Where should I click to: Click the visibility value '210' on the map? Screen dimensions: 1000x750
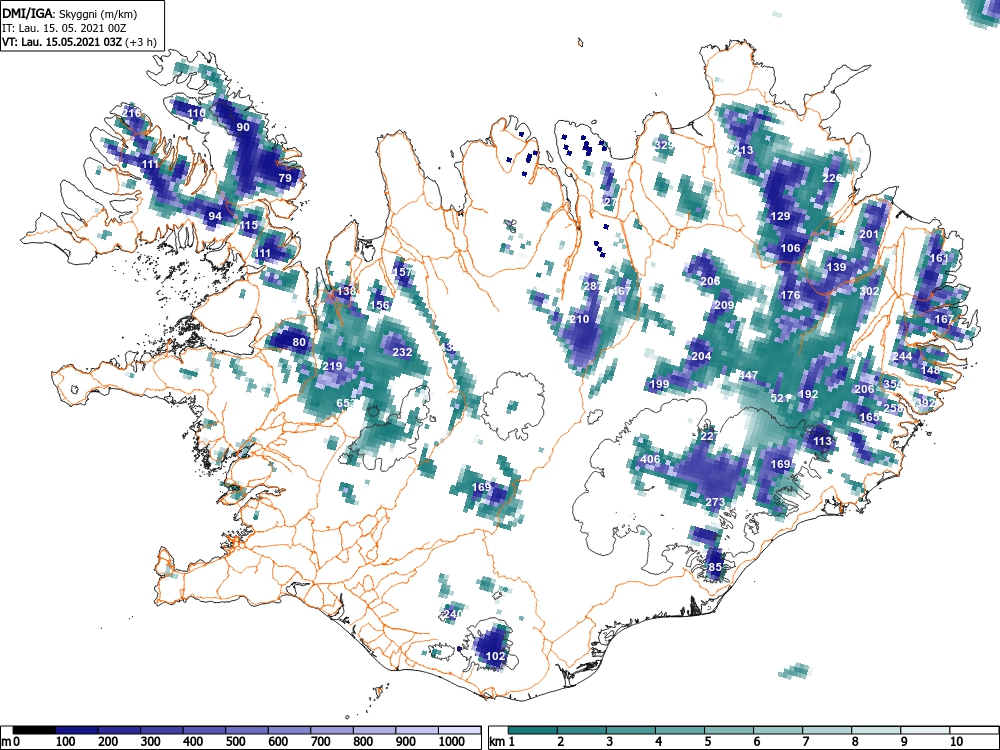(579, 319)
